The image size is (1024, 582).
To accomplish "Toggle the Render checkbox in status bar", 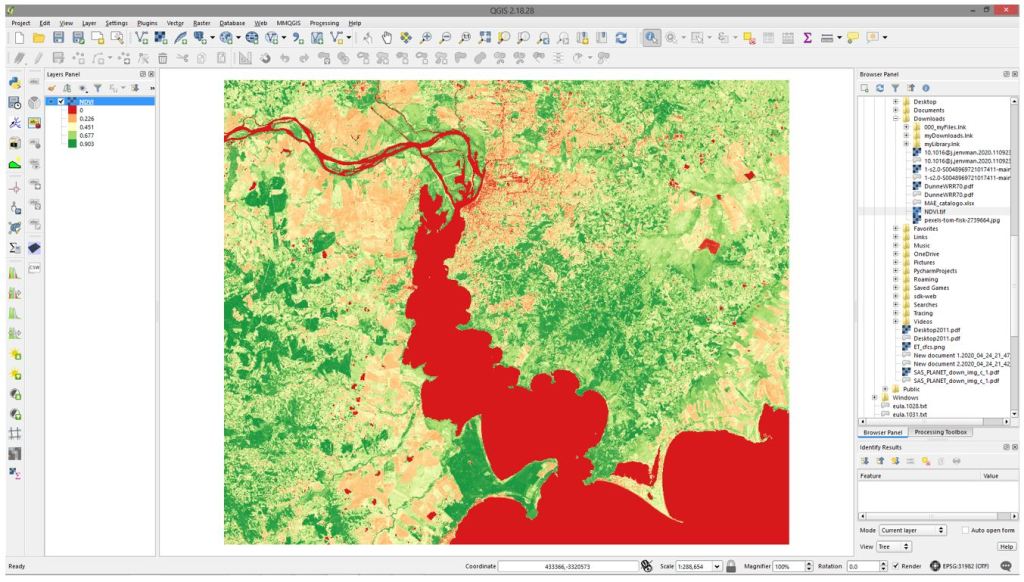I will coord(896,566).
